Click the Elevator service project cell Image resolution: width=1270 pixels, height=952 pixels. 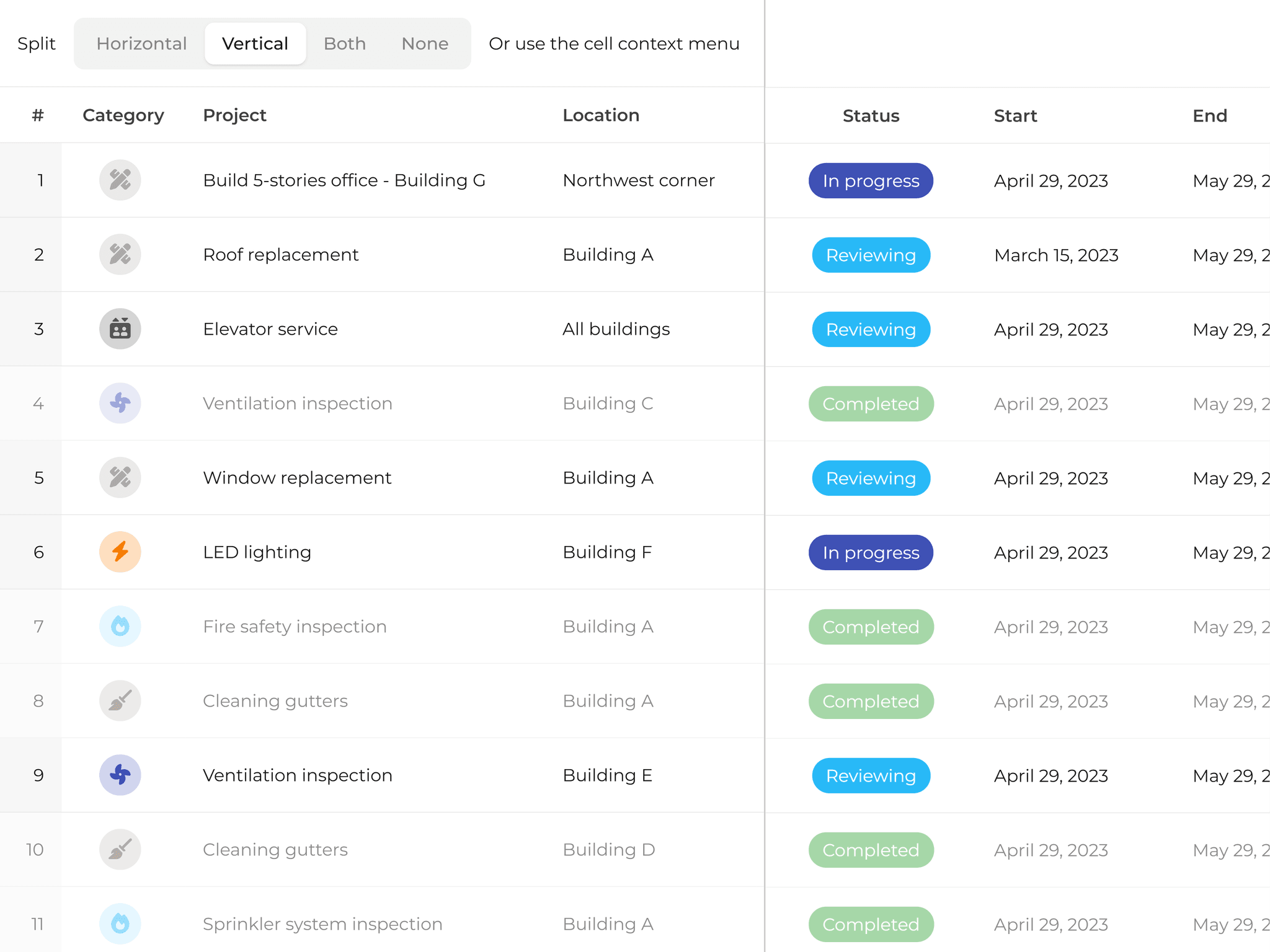270,329
